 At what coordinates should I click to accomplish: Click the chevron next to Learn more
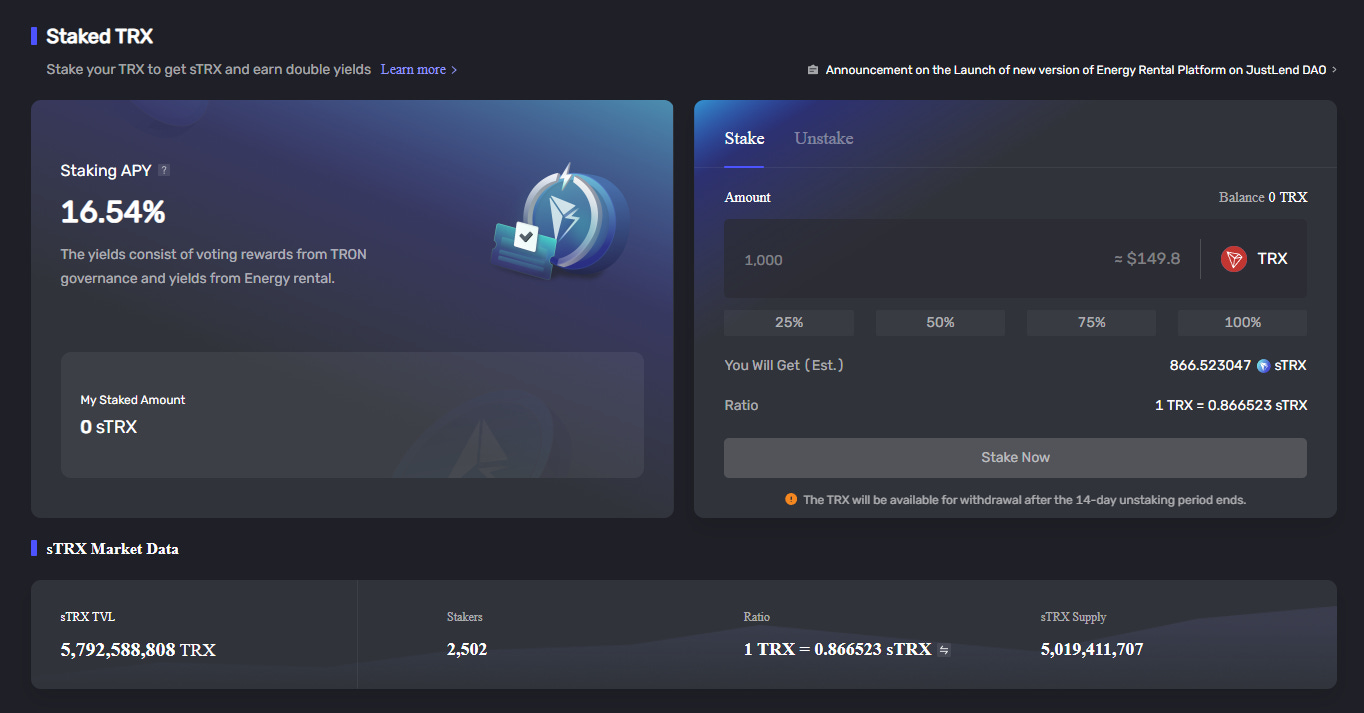click(454, 70)
